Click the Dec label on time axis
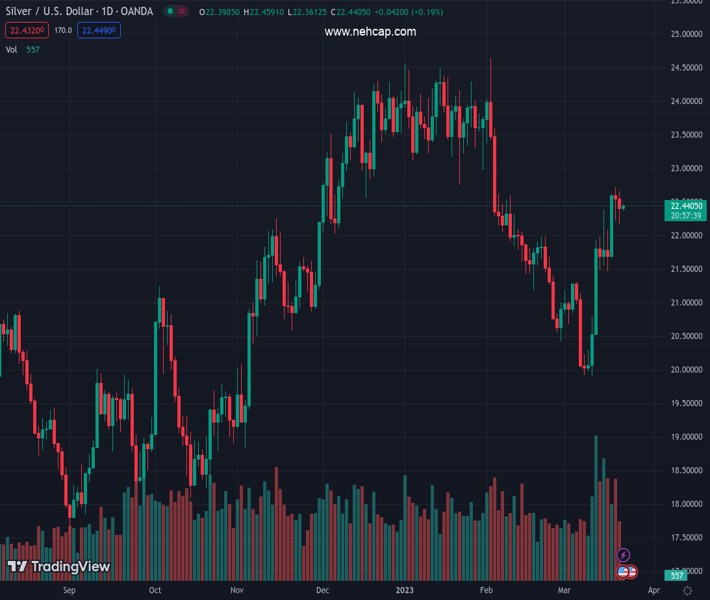This screenshot has width=710, height=600. (322, 591)
